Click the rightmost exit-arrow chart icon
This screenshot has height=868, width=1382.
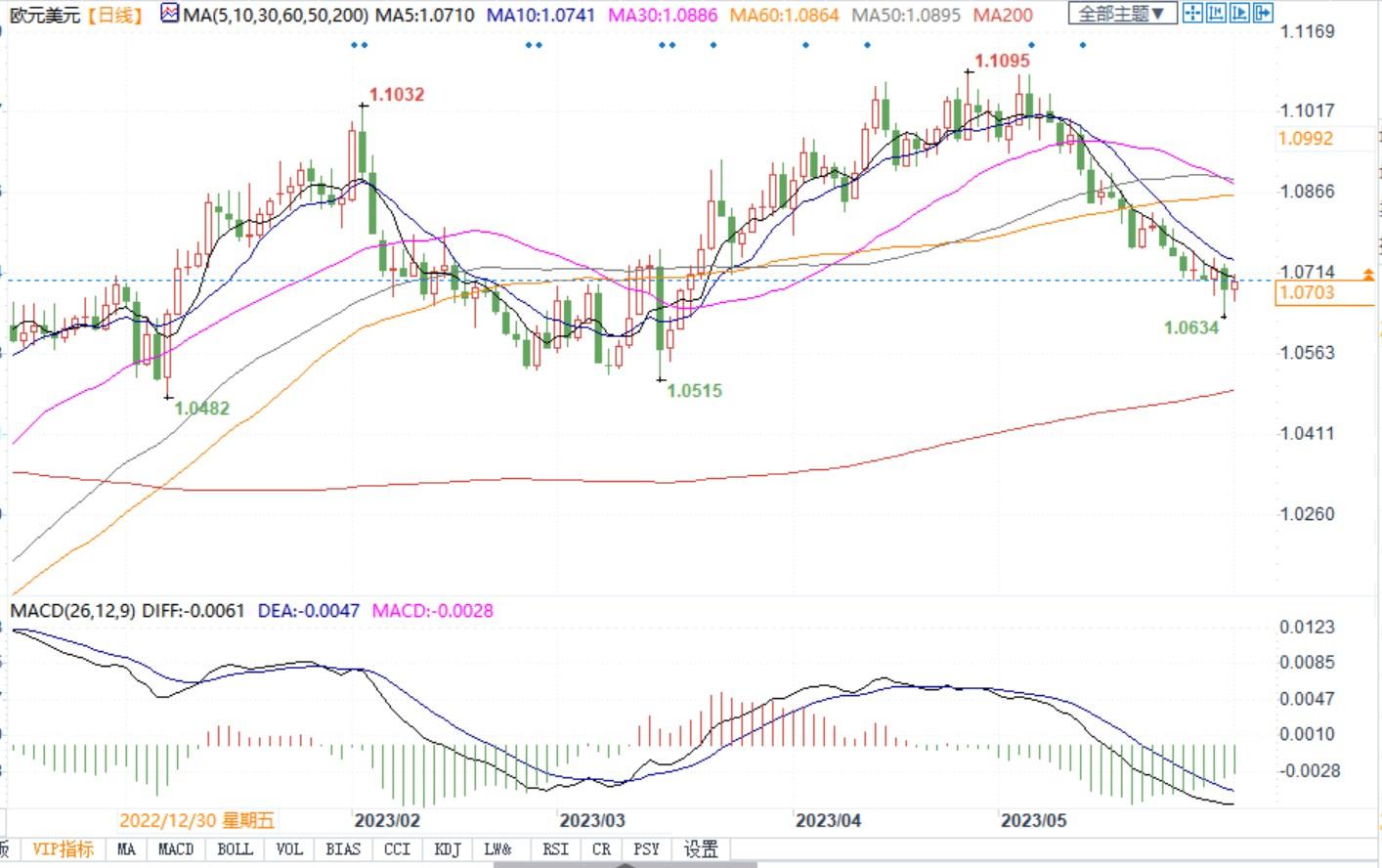click(1263, 13)
